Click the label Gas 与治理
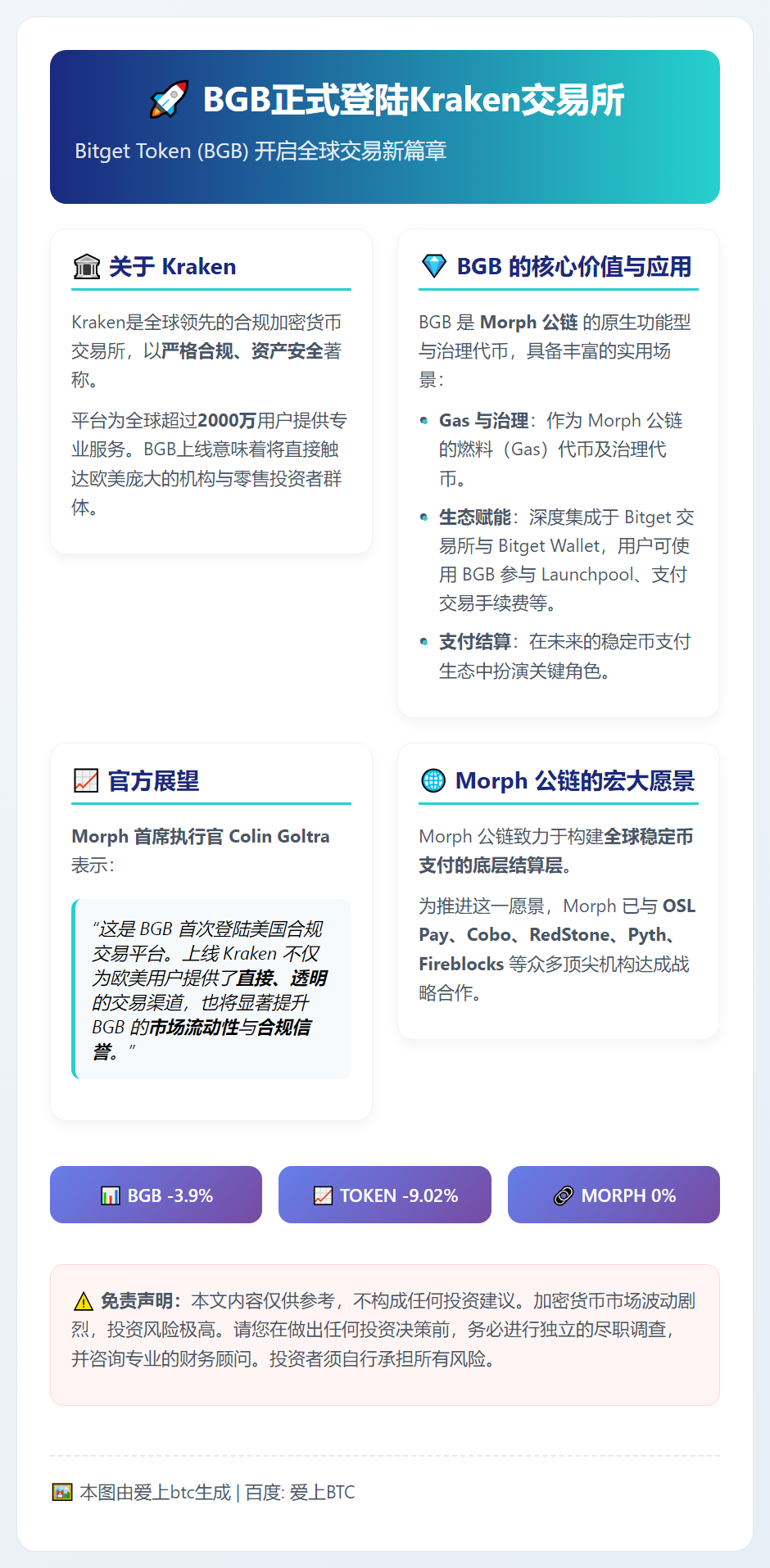This screenshot has height=1568, width=770. point(483,421)
